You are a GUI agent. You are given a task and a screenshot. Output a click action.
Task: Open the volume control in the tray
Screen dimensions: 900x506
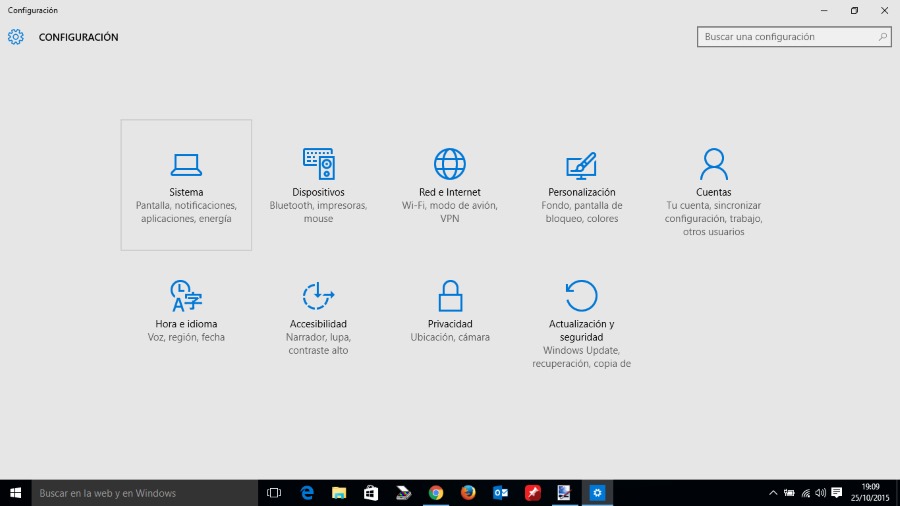pyautogui.click(x=821, y=493)
